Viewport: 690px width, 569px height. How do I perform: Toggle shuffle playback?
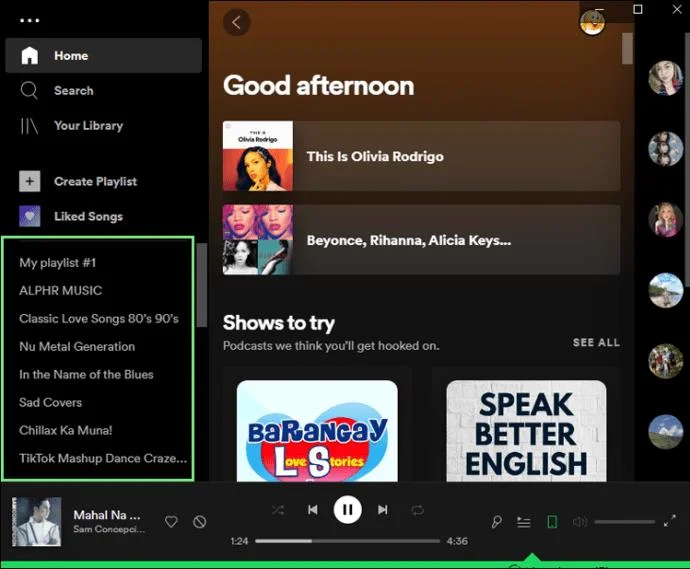278,510
